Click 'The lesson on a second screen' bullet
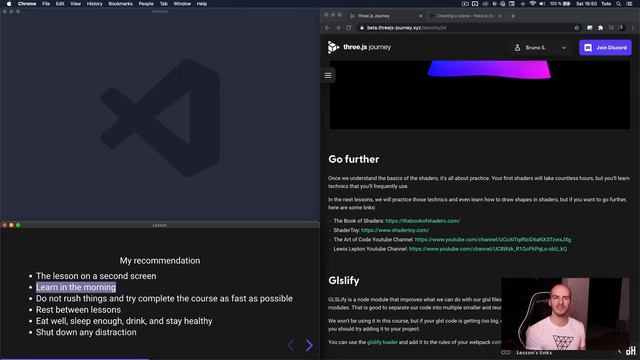 coord(96,276)
